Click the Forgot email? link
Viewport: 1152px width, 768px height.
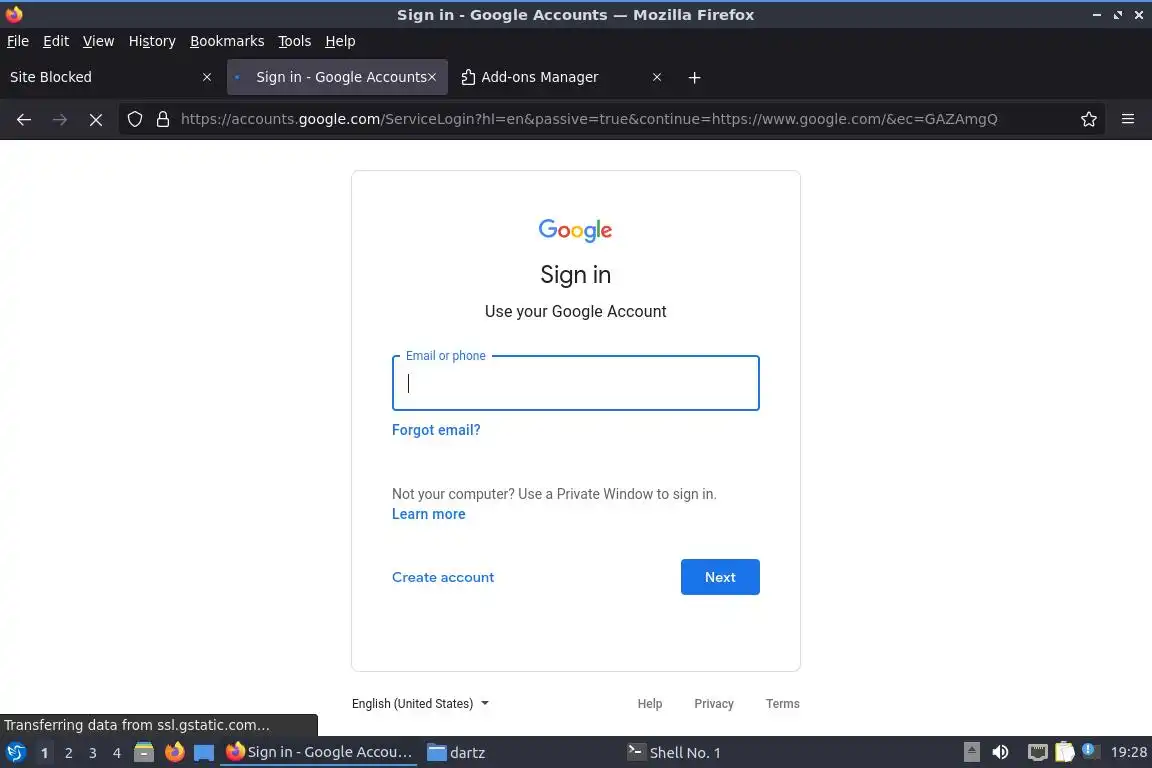pos(436,430)
